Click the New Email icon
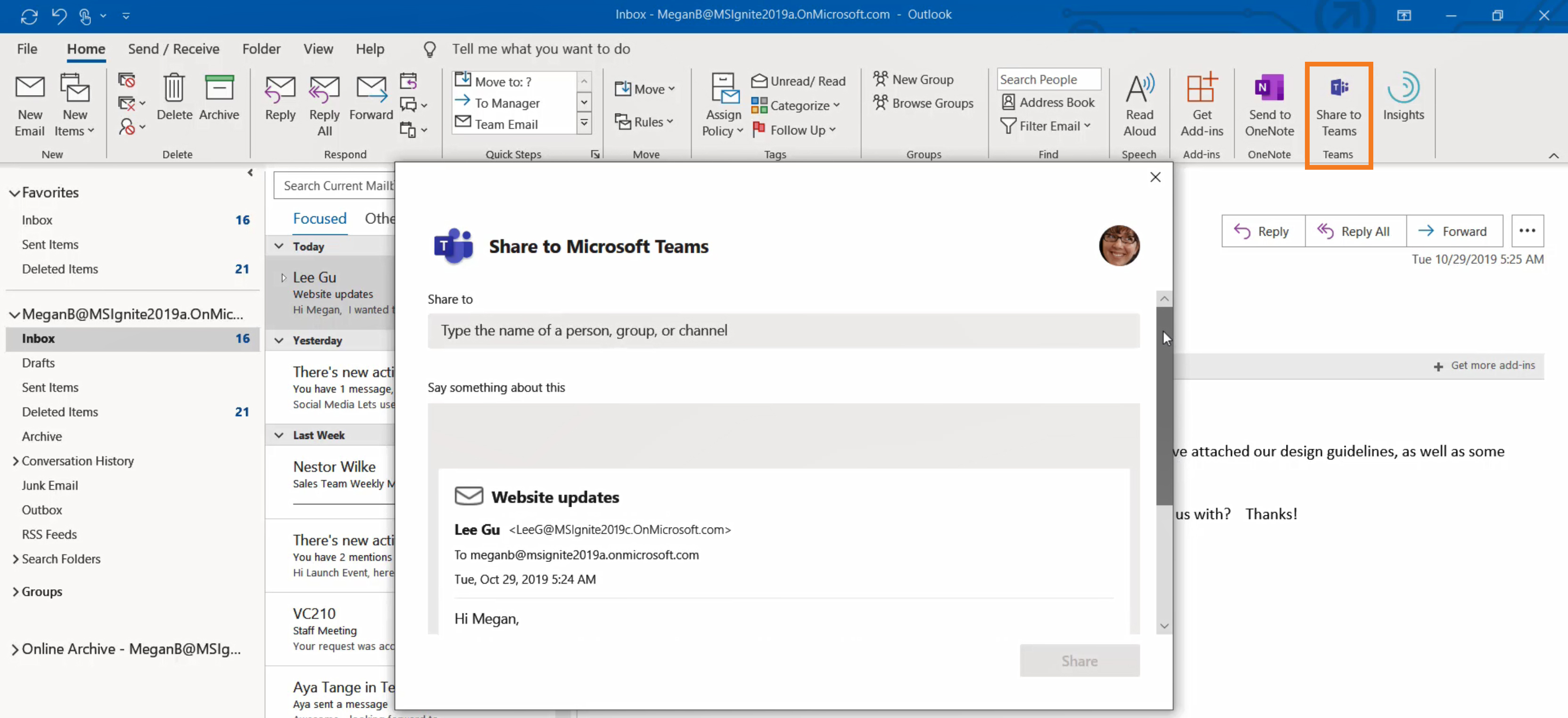Image resolution: width=1568 pixels, height=718 pixels. [30, 88]
